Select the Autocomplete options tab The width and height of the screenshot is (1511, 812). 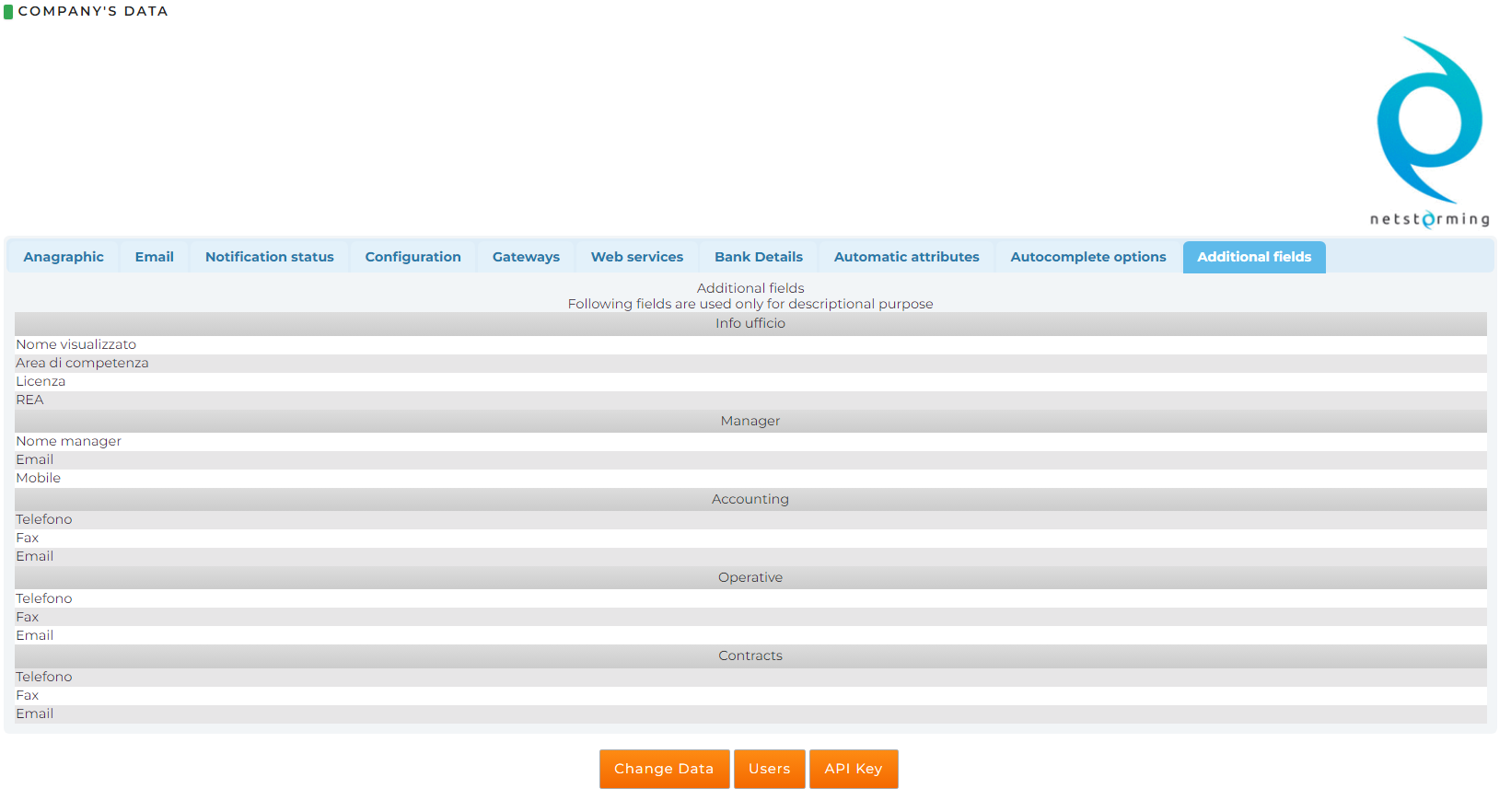coord(1087,257)
